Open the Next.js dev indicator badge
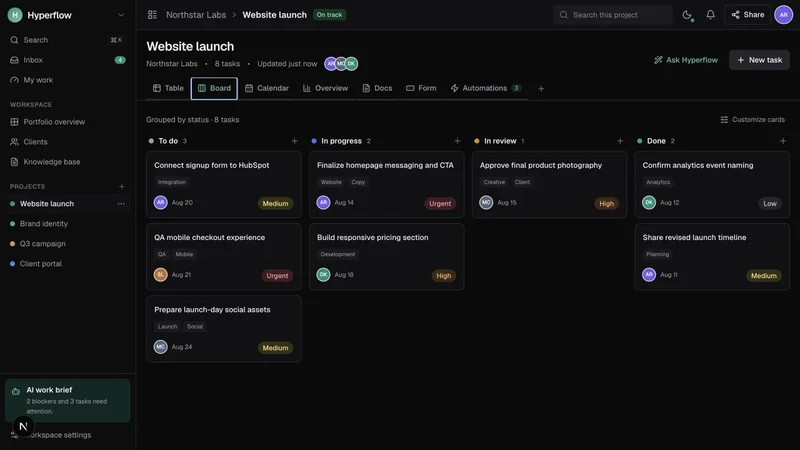Image resolution: width=800 pixels, height=450 pixels. (x=23, y=427)
